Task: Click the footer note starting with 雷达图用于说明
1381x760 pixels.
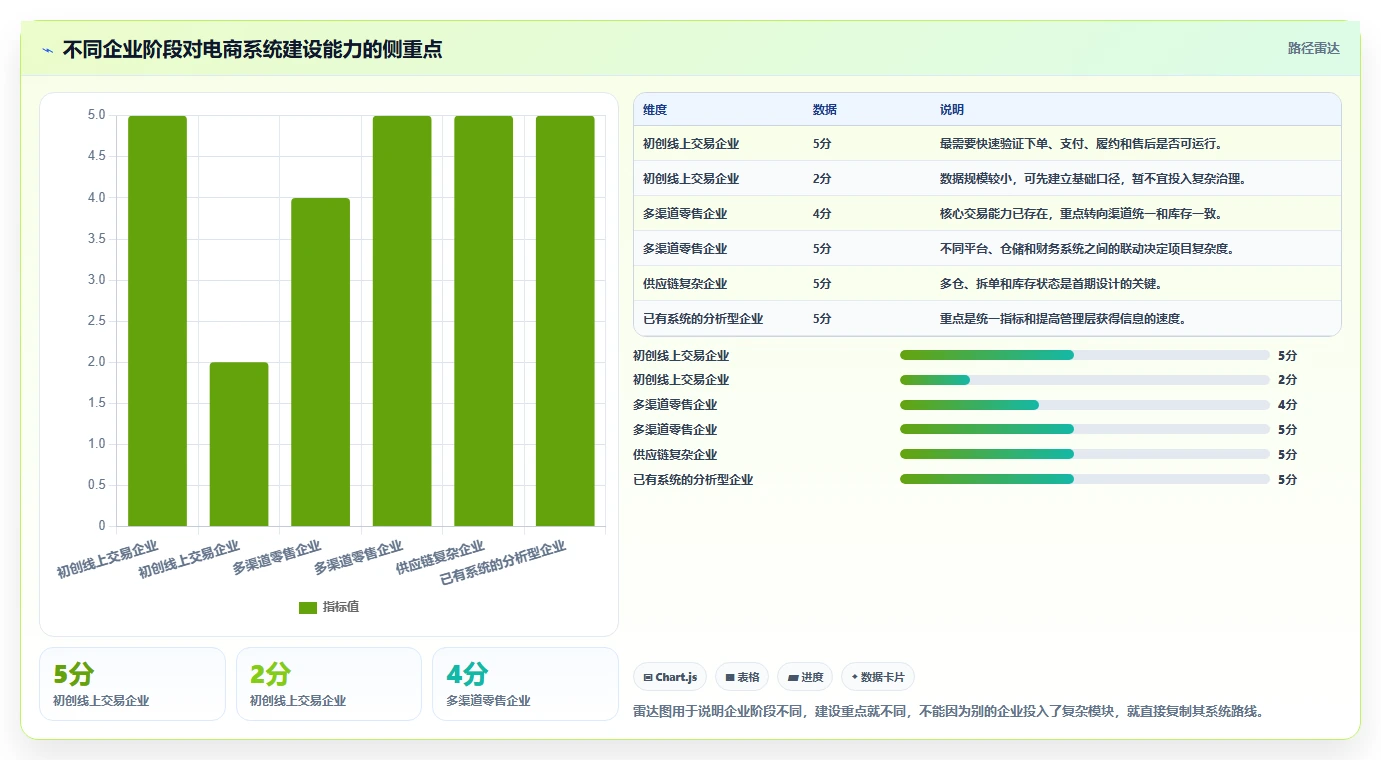Action: tap(949, 712)
